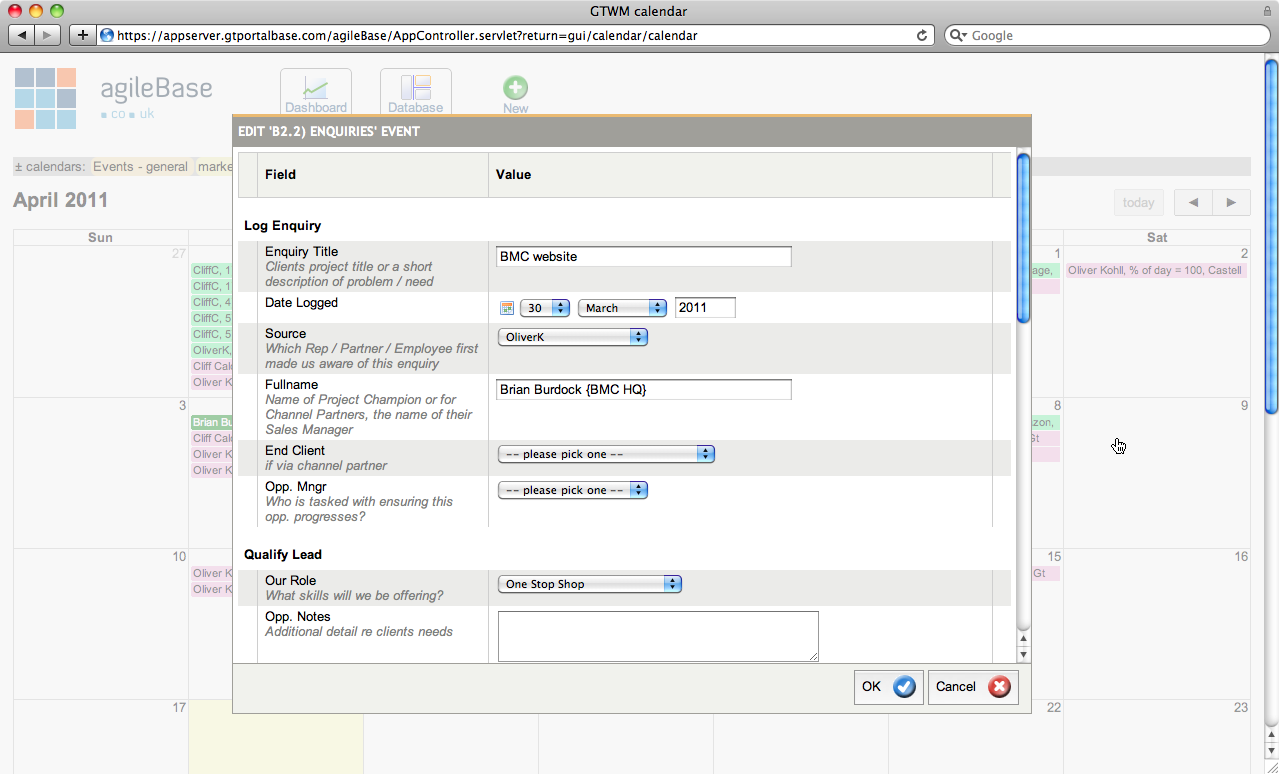Open the Dashboard icon

(x=315, y=92)
